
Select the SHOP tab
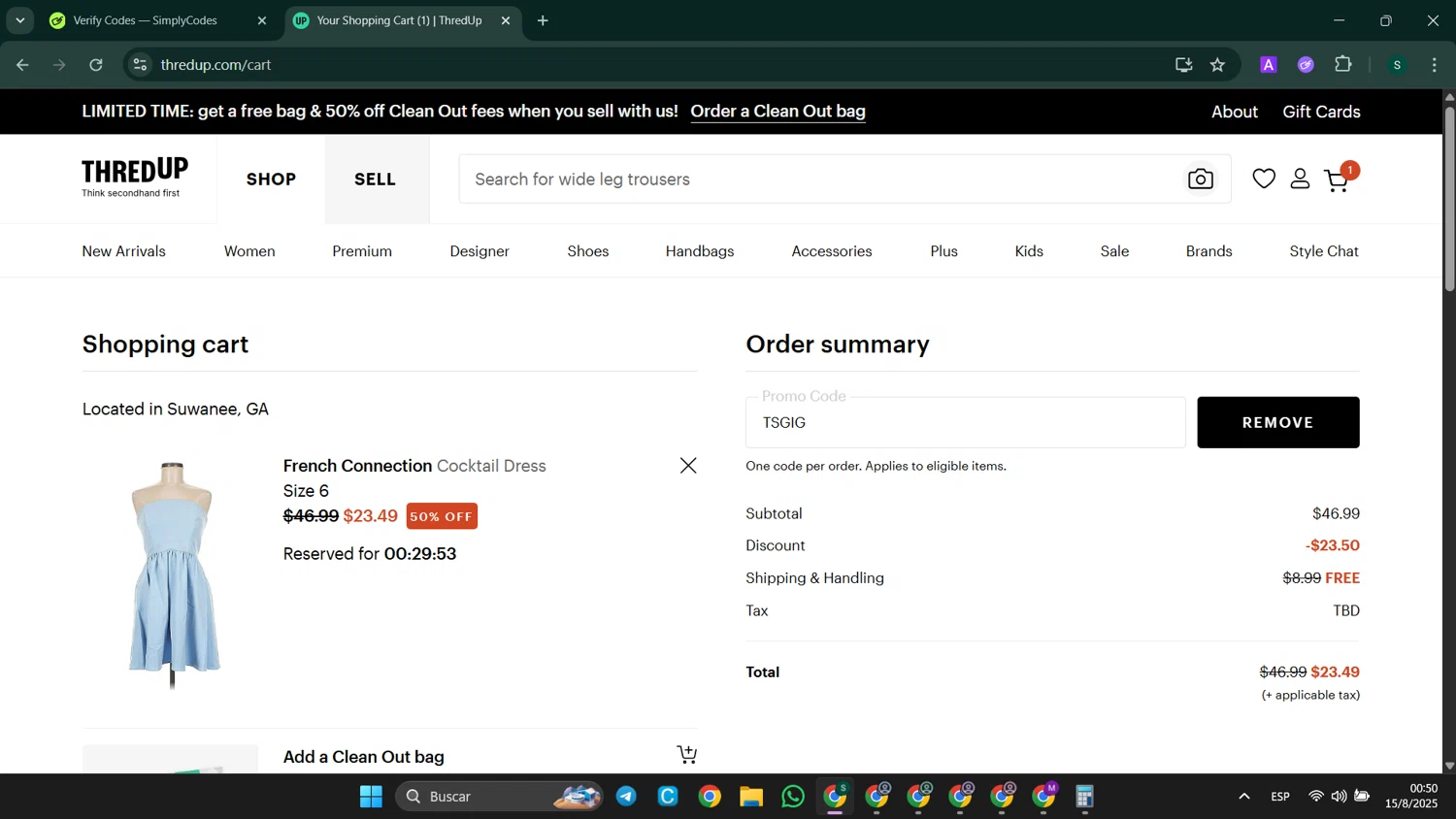tap(271, 180)
